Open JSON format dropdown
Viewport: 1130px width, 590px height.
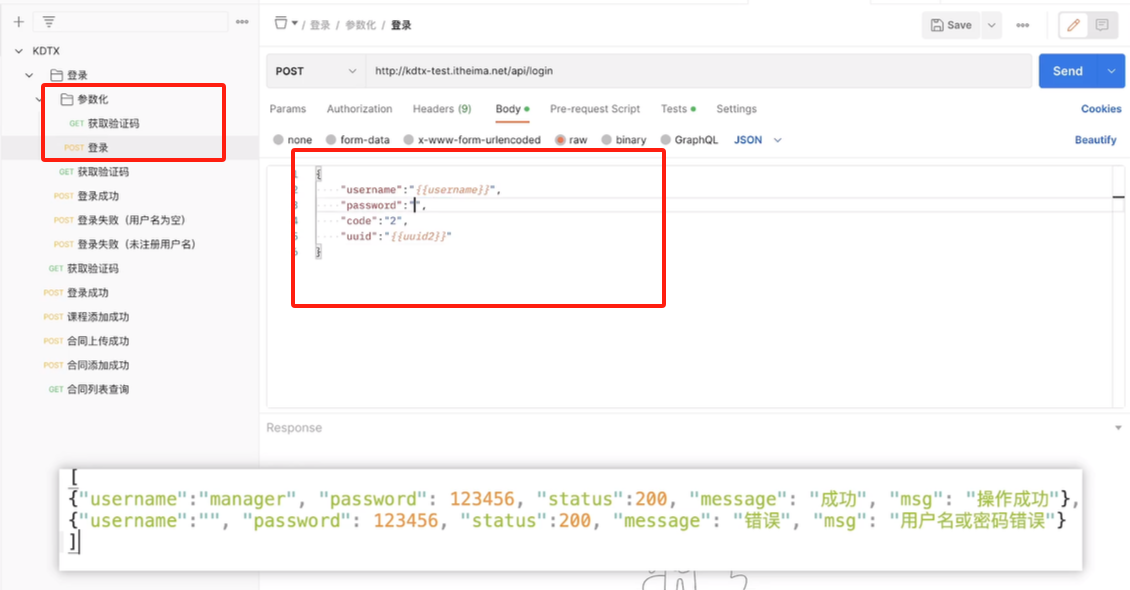pos(757,140)
